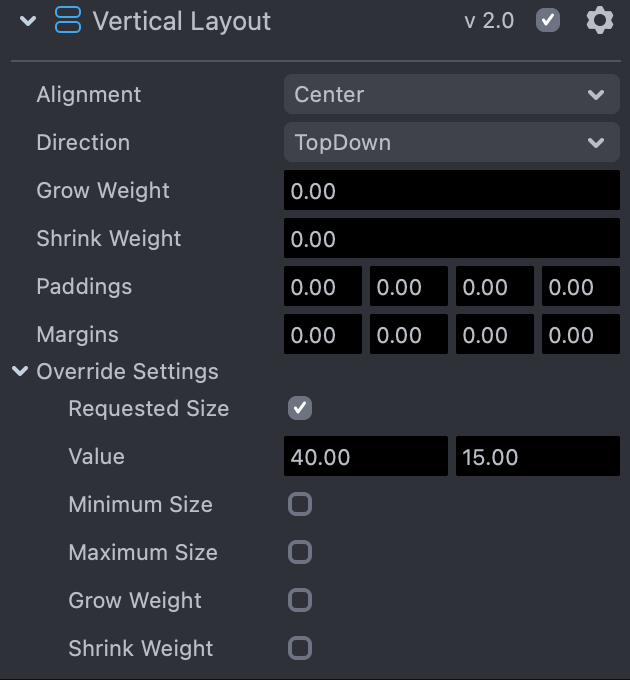The width and height of the screenshot is (630, 680).
Task: Enable the override Shrink Weight checkbox
Action: coord(300,648)
